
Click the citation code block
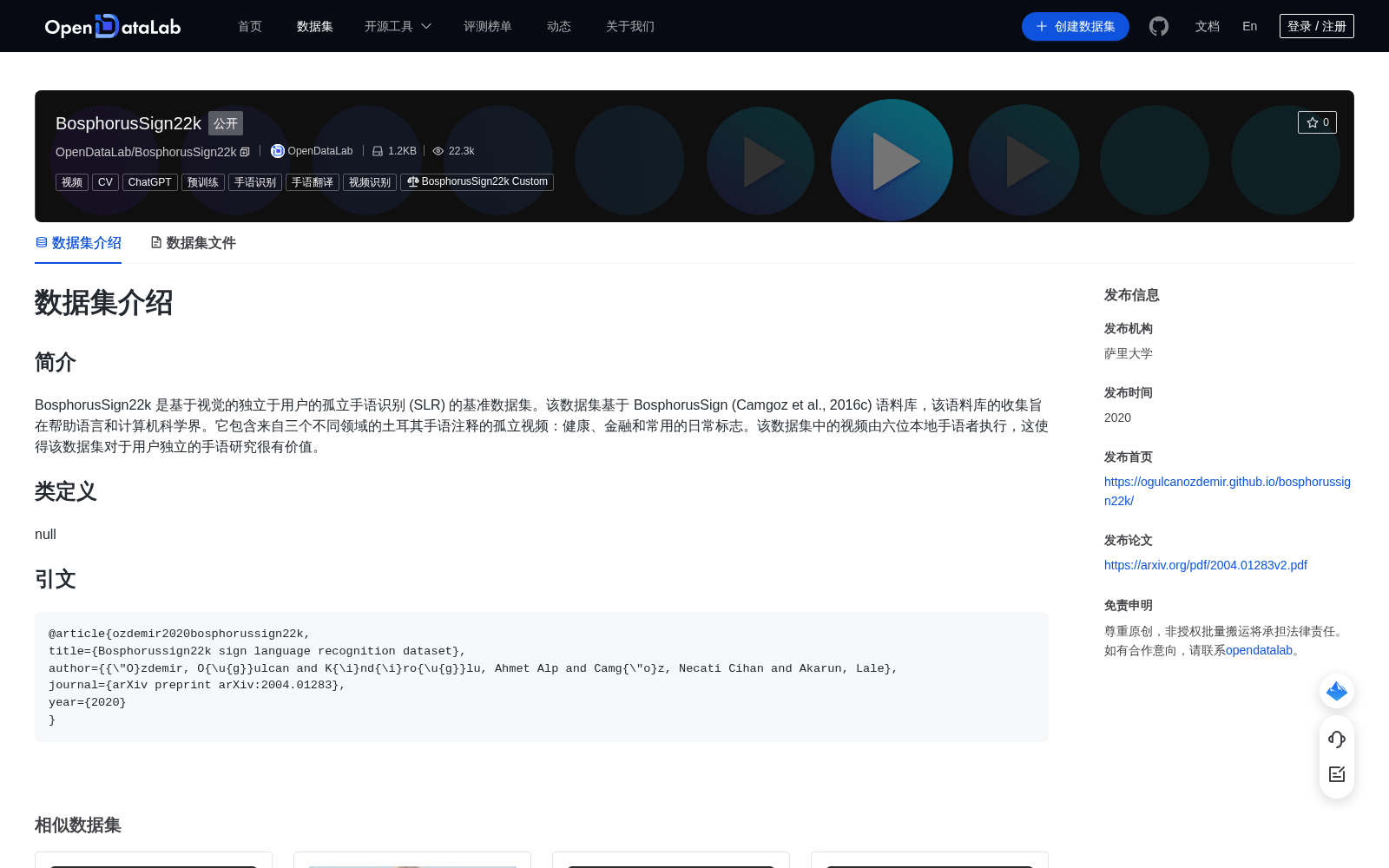coord(542,677)
